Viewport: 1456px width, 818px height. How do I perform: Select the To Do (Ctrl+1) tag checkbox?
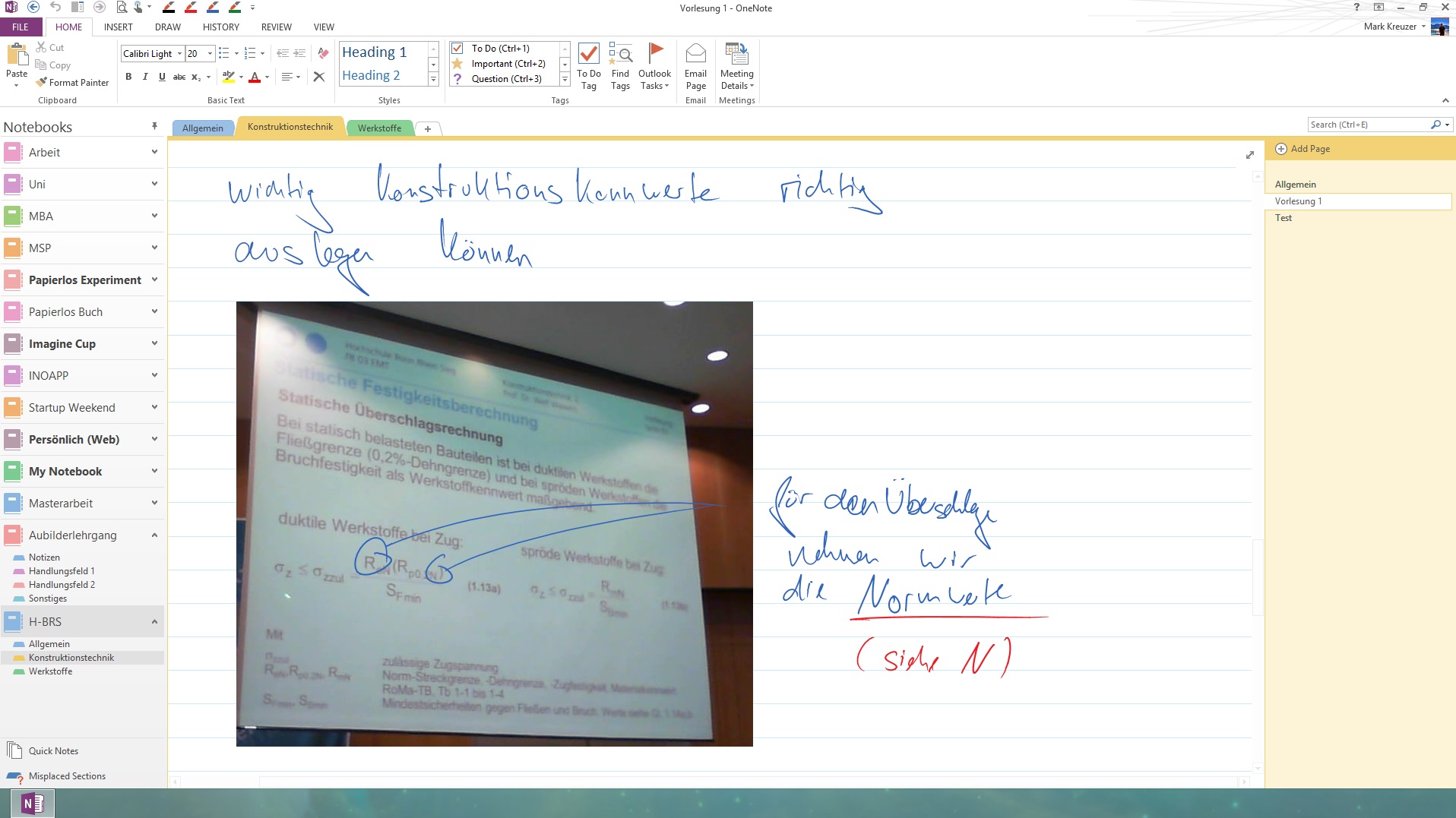pos(457,49)
